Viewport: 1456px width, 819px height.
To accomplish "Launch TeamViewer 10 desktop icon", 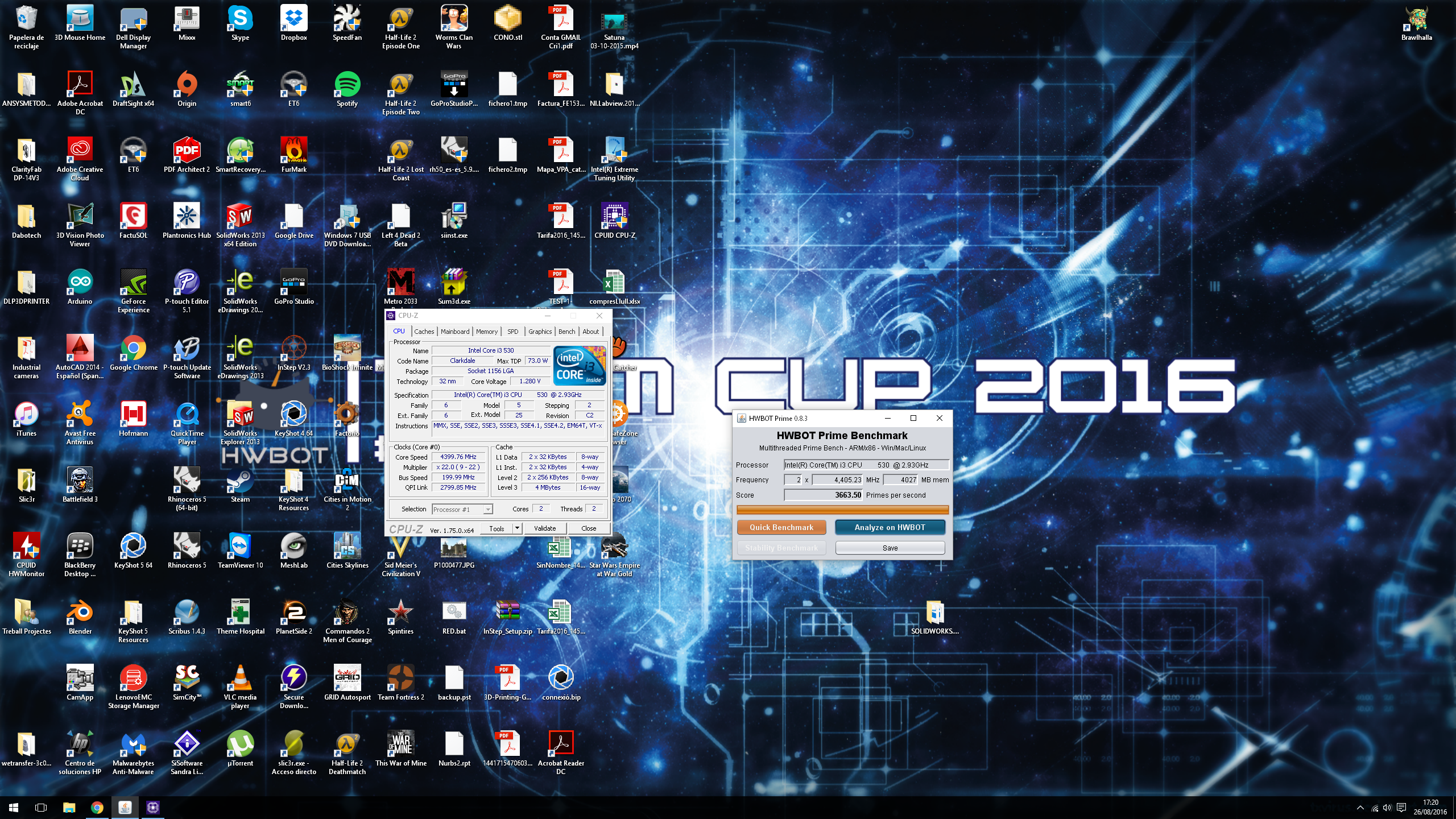I will point(240,551).
